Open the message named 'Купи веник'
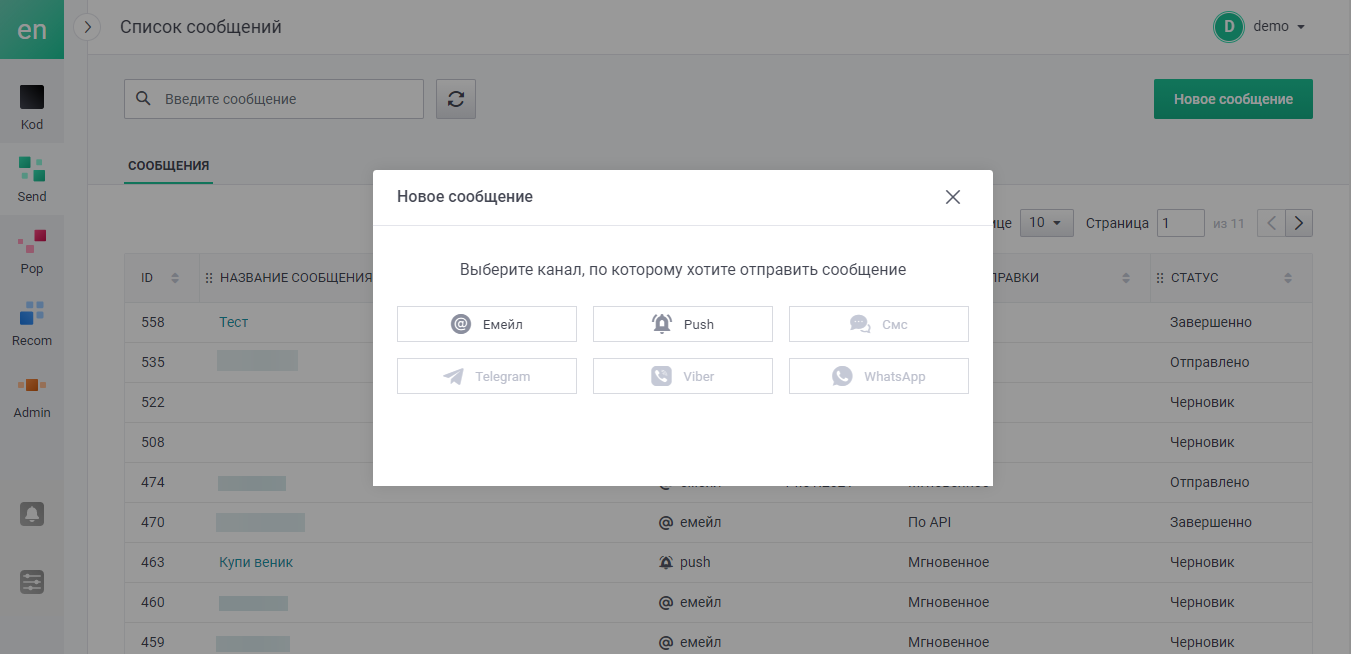This screenshot has height=654, width=1351. click(256, 562)
